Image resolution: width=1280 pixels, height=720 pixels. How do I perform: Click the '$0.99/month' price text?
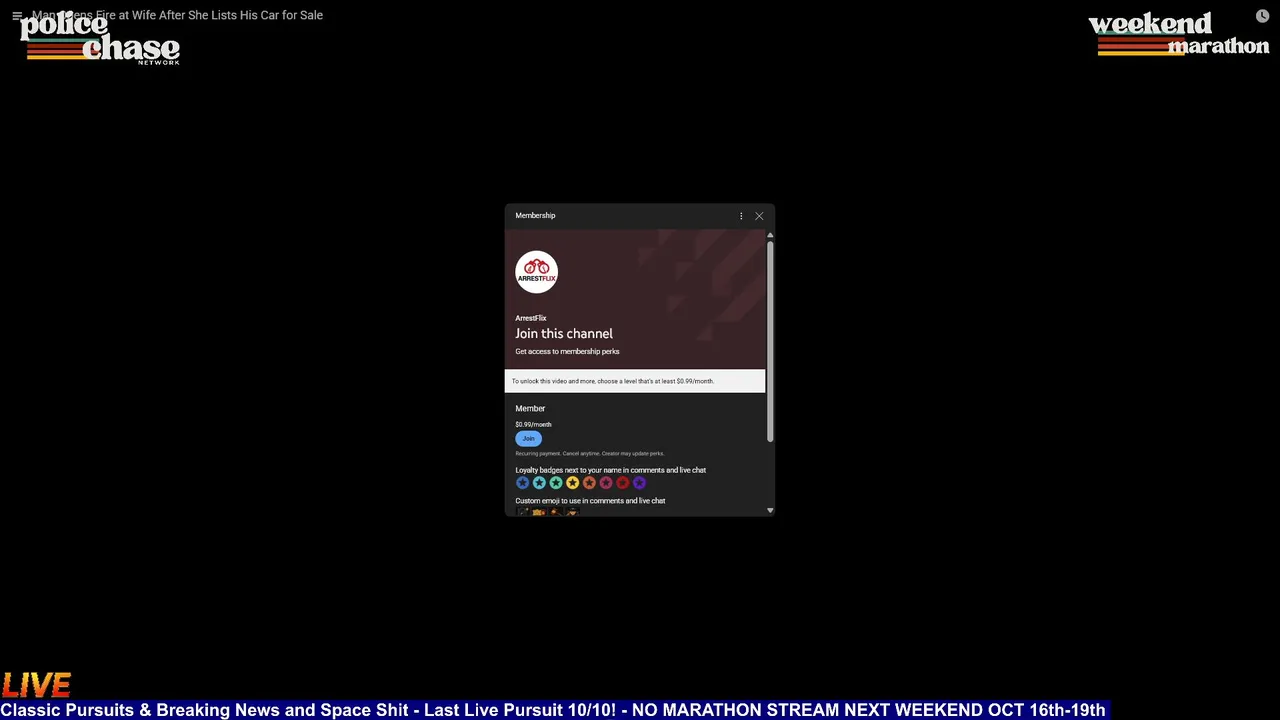533,425
